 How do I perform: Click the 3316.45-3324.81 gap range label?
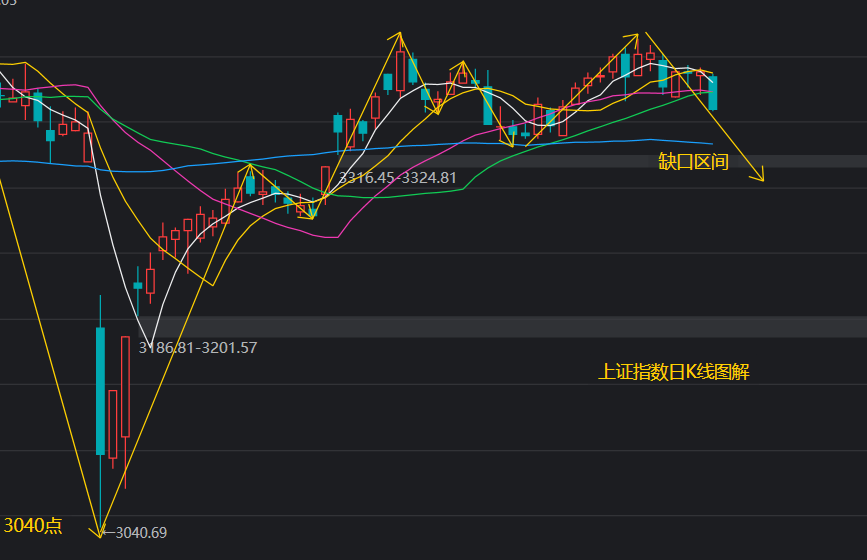(398, 178)
